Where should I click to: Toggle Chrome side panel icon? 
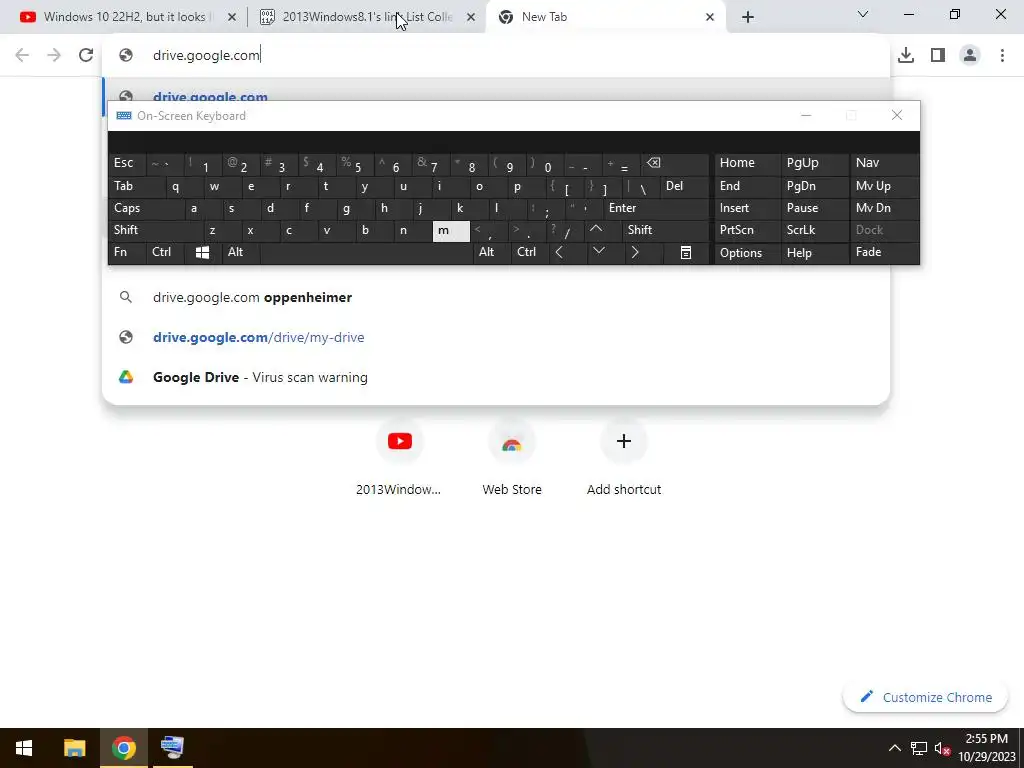(x=938, y=56)
